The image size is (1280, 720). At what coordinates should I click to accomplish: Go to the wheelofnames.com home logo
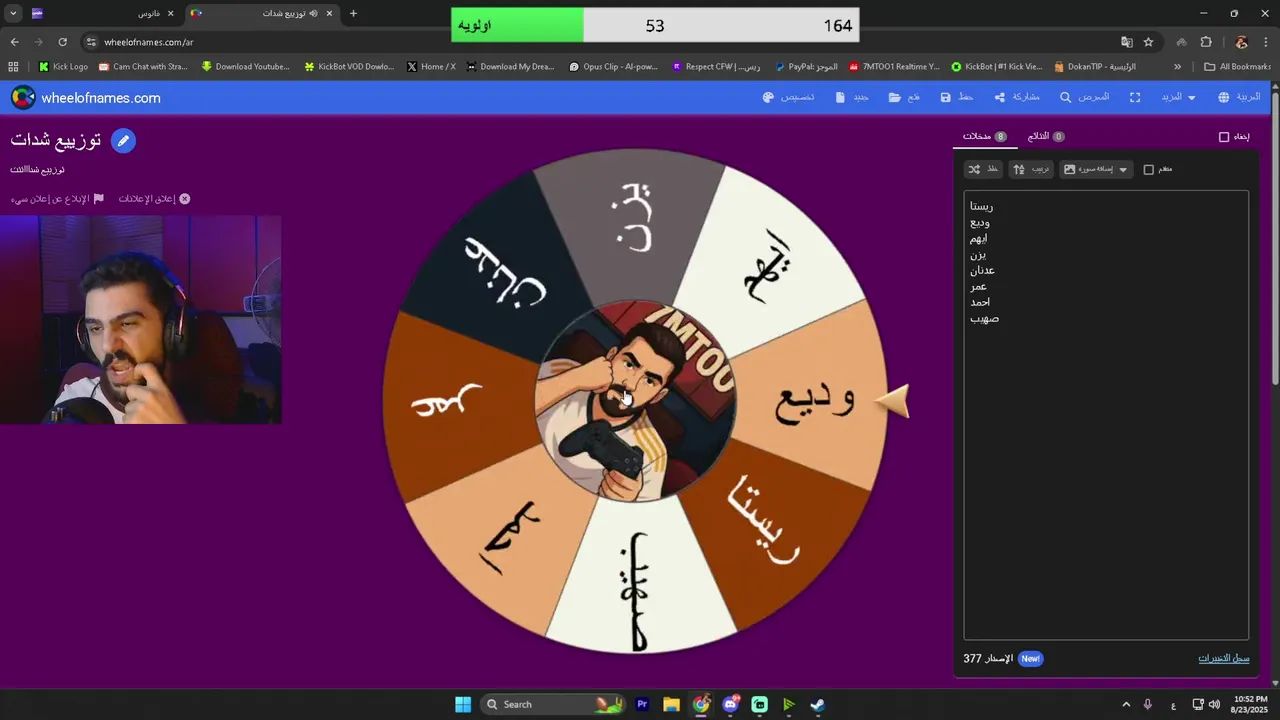click(86, 97)
